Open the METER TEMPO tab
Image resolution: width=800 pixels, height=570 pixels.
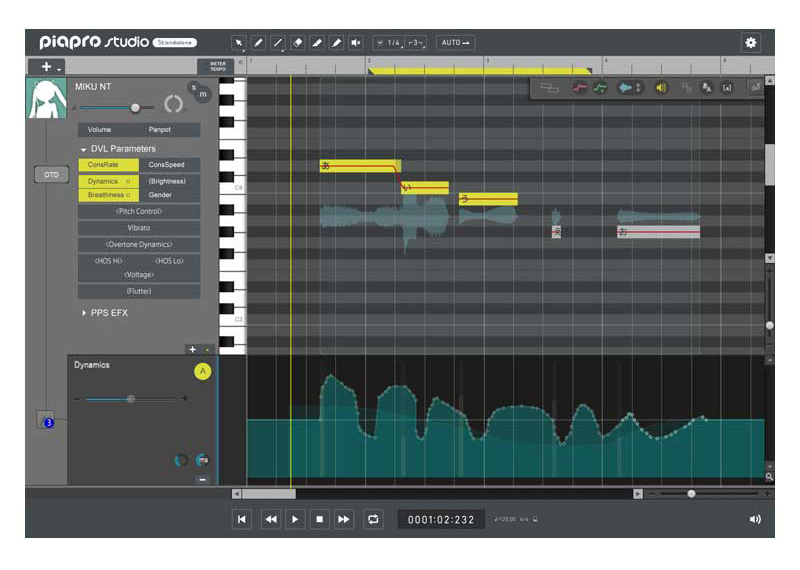coord(216,66)
